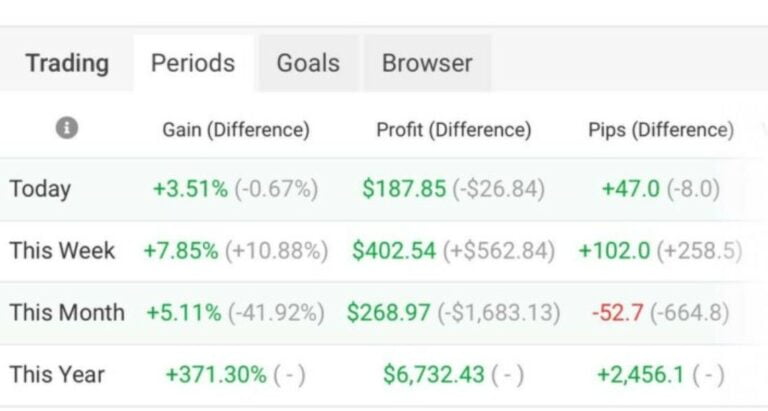Select the Periods tab
This screenshot has width=768, height=411.
coord(193,63)
